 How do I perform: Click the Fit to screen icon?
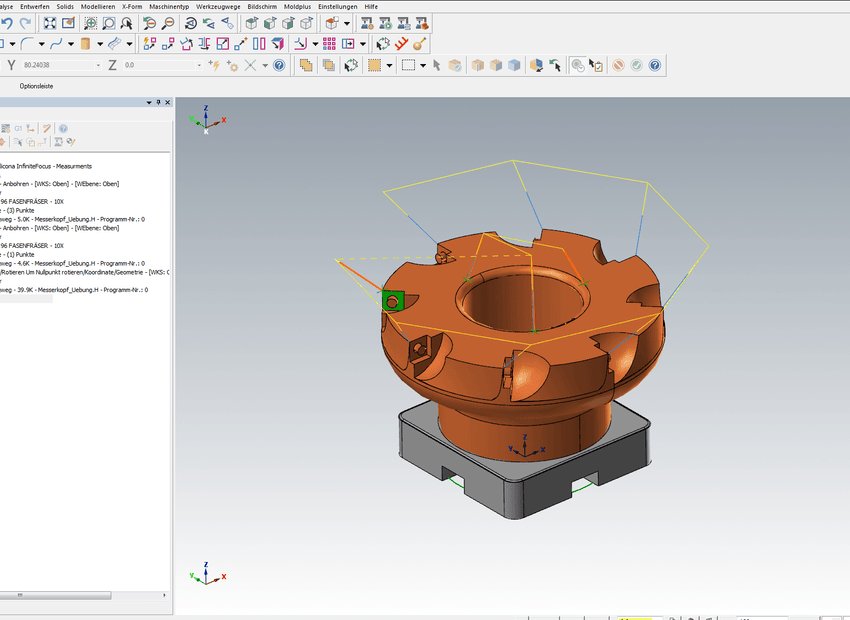pyautogui.click(x=50, y=23)
